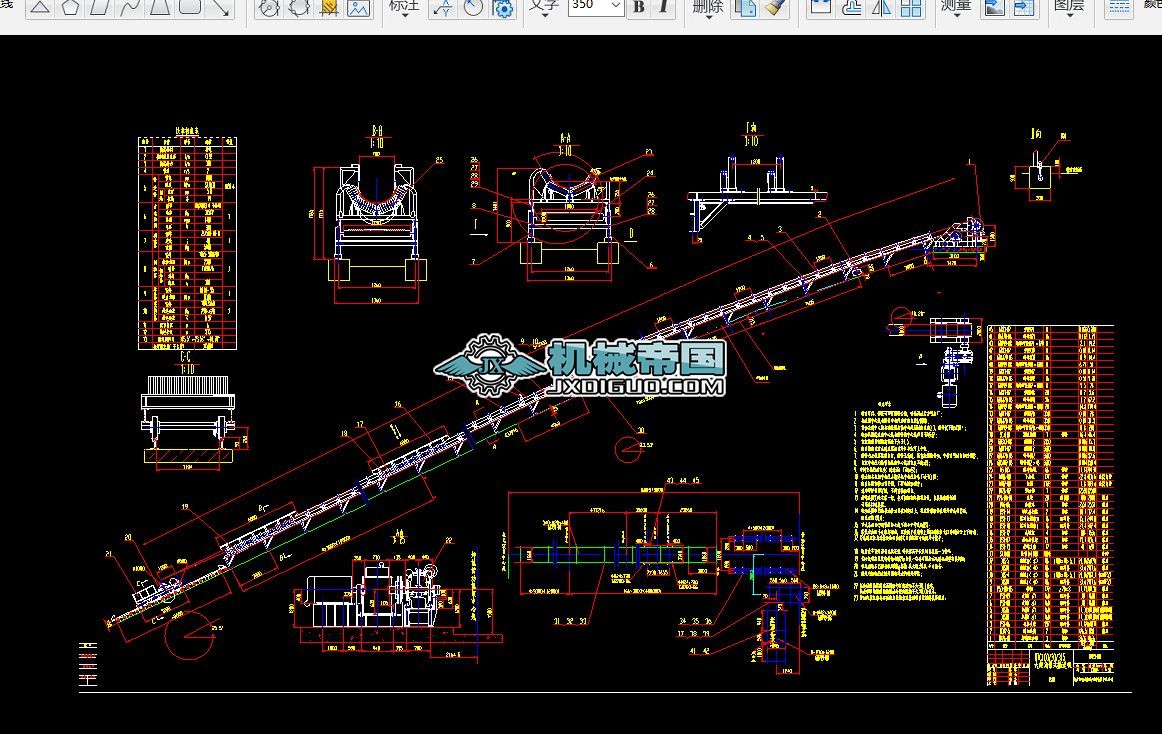Click the format brush icon
Viewport: 1162px width, 734px height.
[x=774, y=8]
